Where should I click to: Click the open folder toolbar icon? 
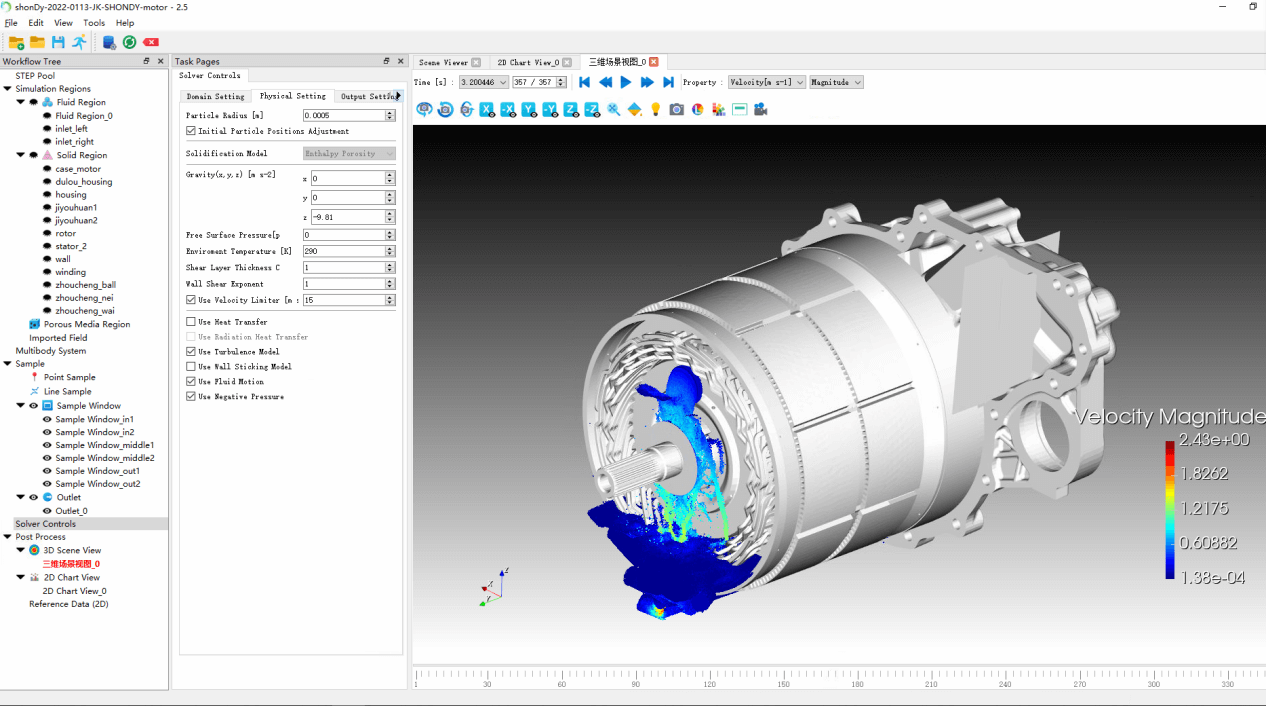pos(37,42)
